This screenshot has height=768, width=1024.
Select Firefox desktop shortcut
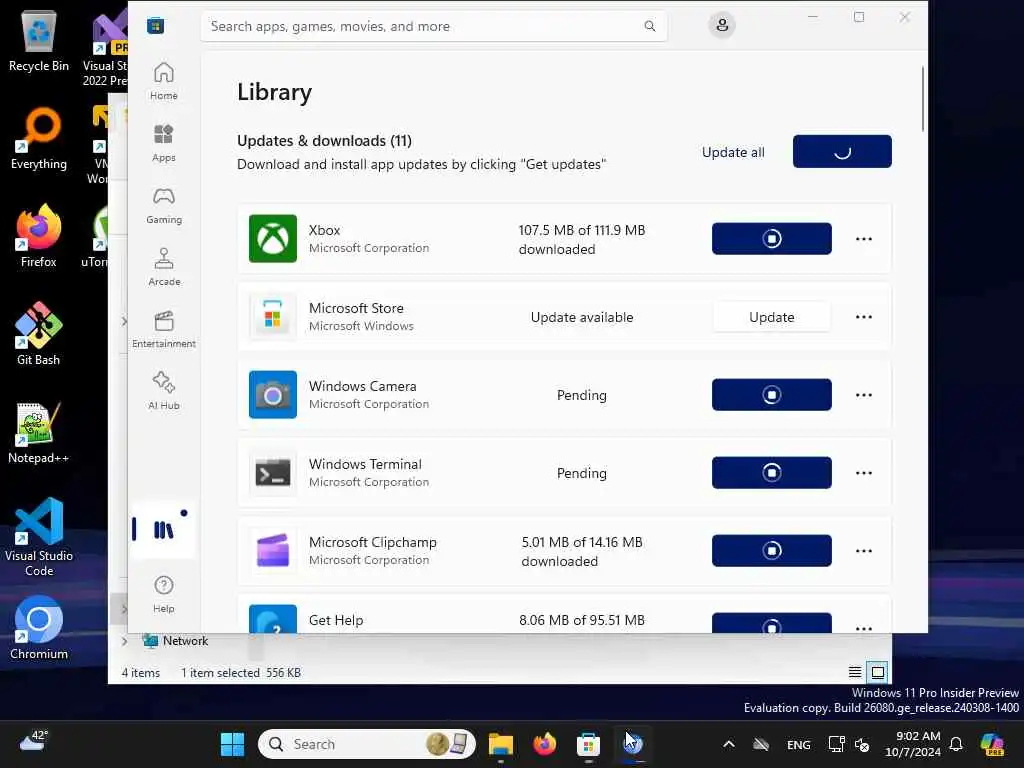39,236
